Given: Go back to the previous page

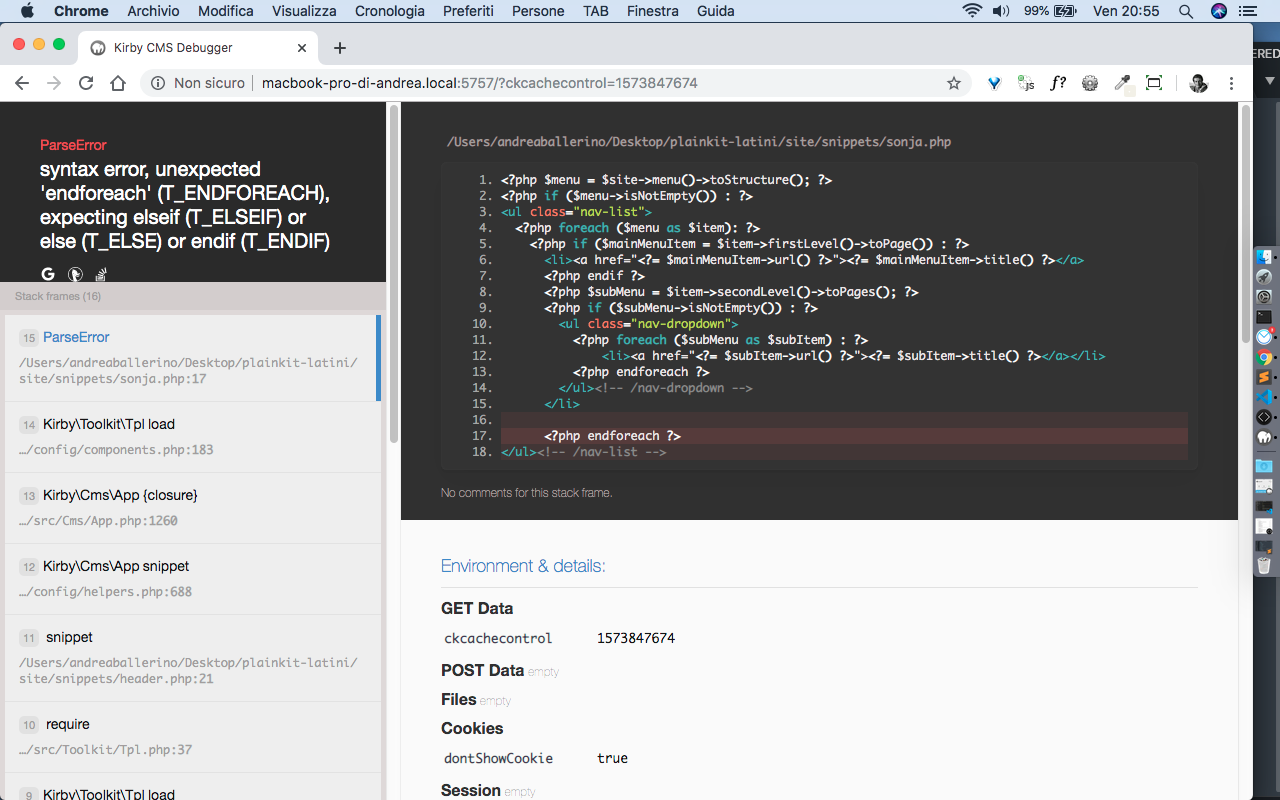Looking at the screenshot, I should (22, 83).
